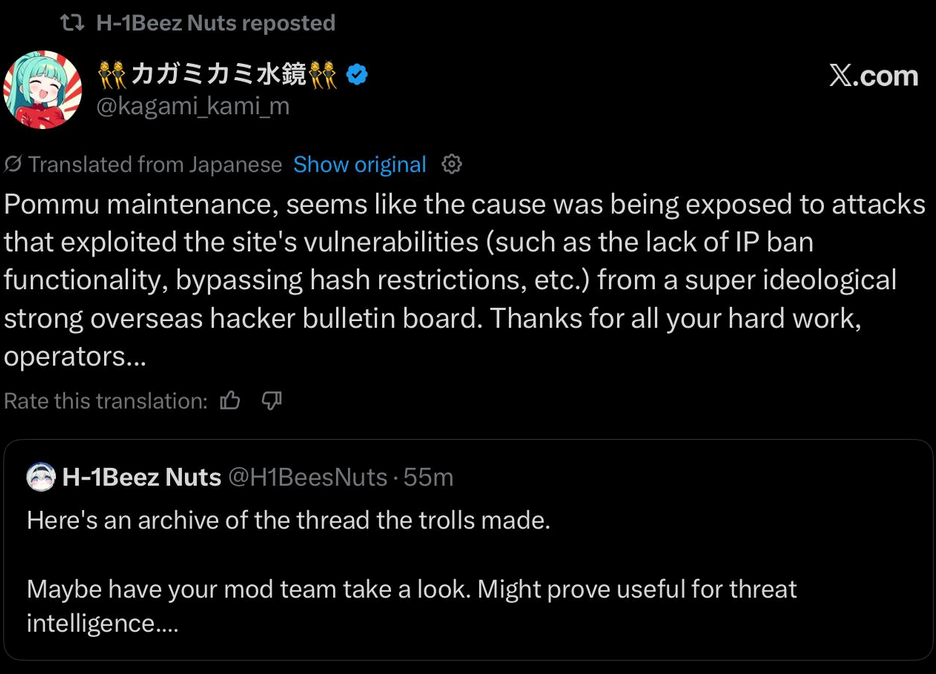Open the kagami_kami_m profile avatar
The image size is (936, 674).
[x=42, y=90]
